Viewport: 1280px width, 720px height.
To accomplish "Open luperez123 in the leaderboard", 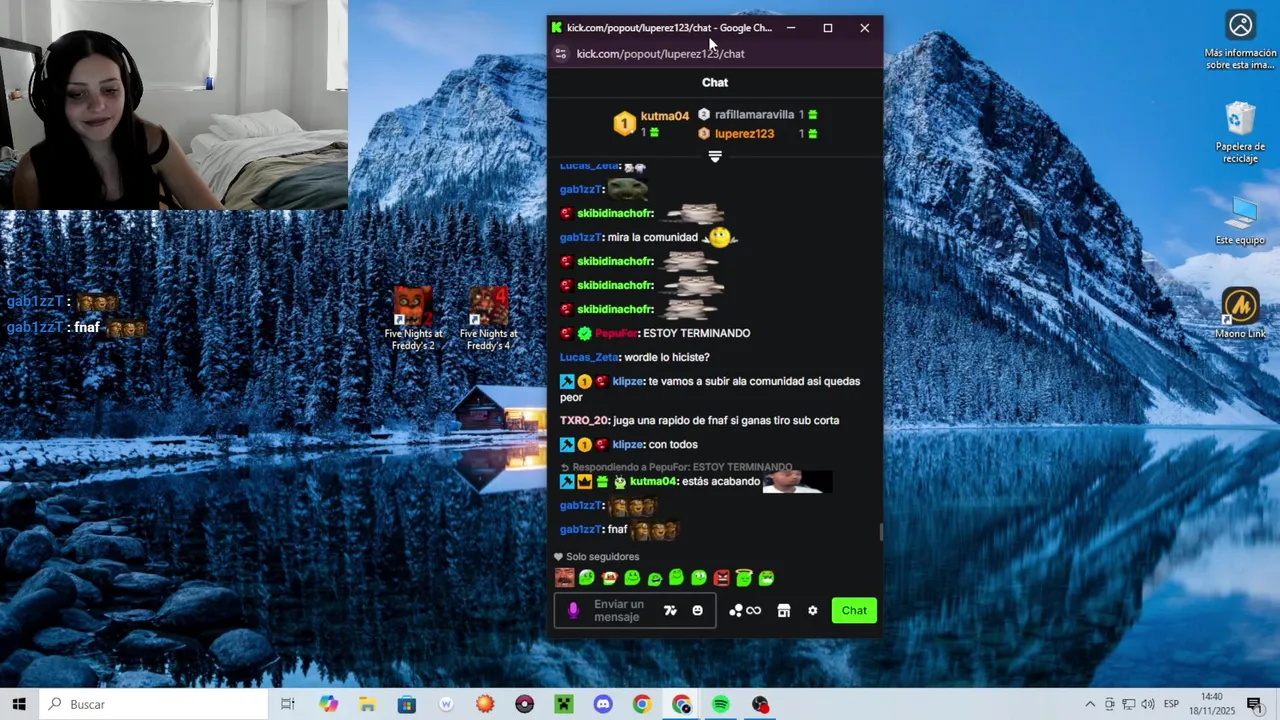I will [x=744, y=133].
